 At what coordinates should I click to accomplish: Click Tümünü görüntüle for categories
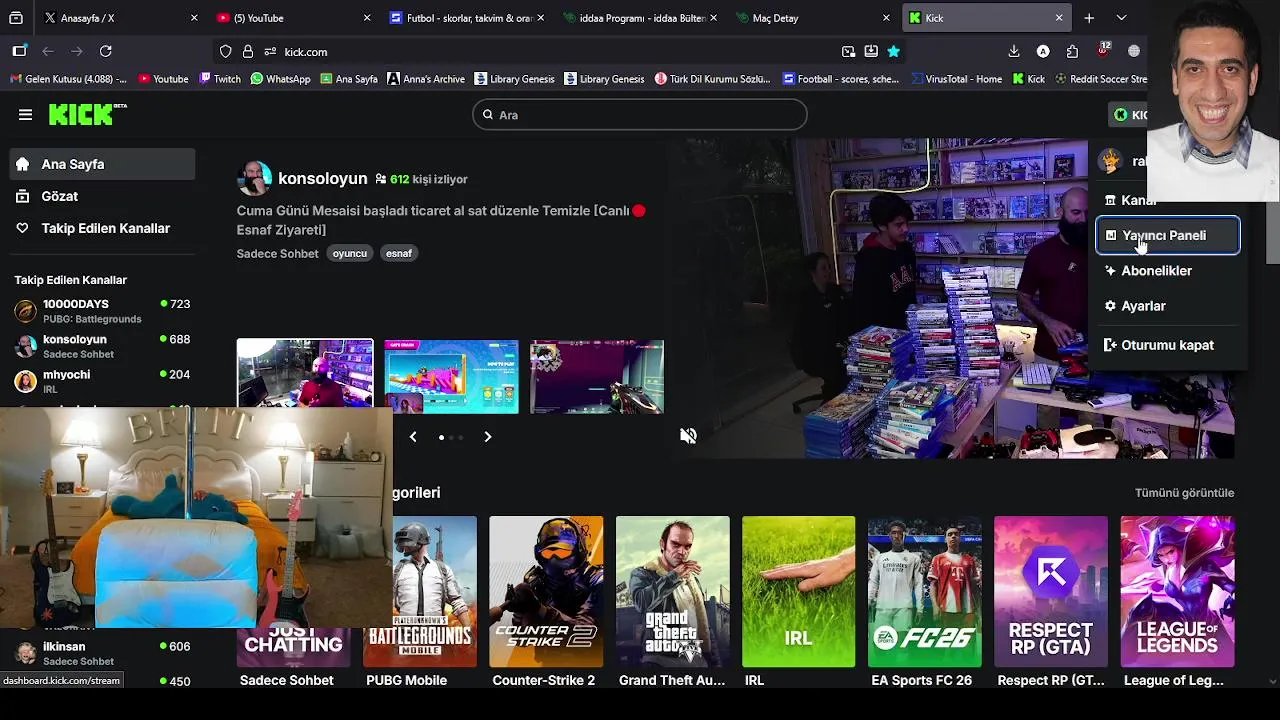[x=1184, y=493]
